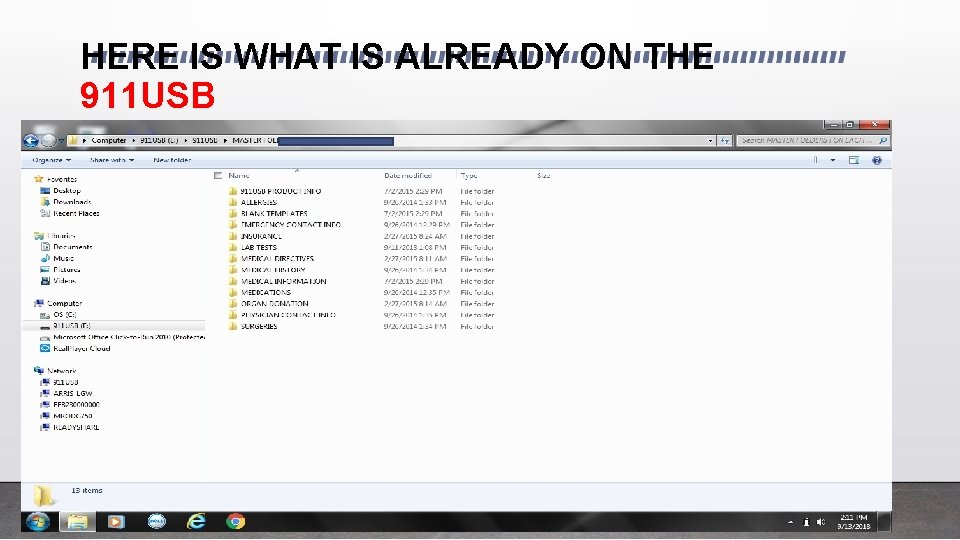Open the address bar history dropdown arrow
Image resolution: width=960 pixels, height=540 pixels.
point(710,141)
